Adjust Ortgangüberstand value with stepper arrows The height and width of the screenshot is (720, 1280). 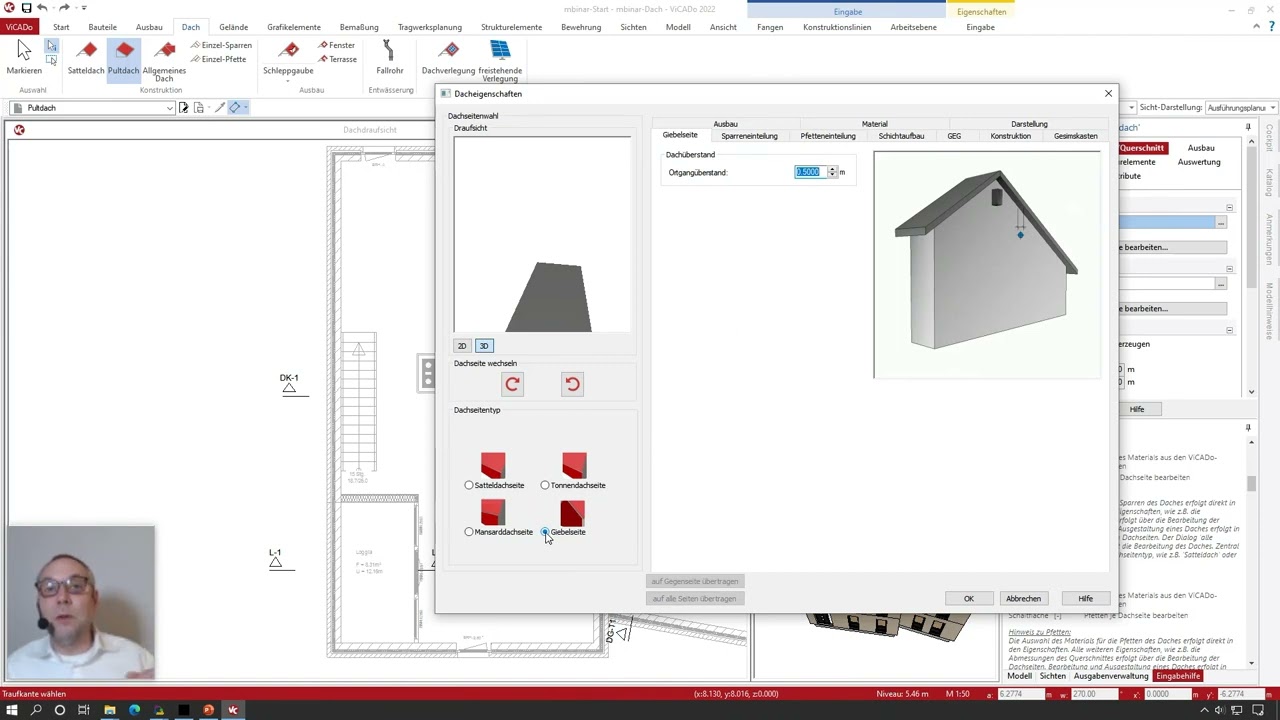(x=832, y=172)
